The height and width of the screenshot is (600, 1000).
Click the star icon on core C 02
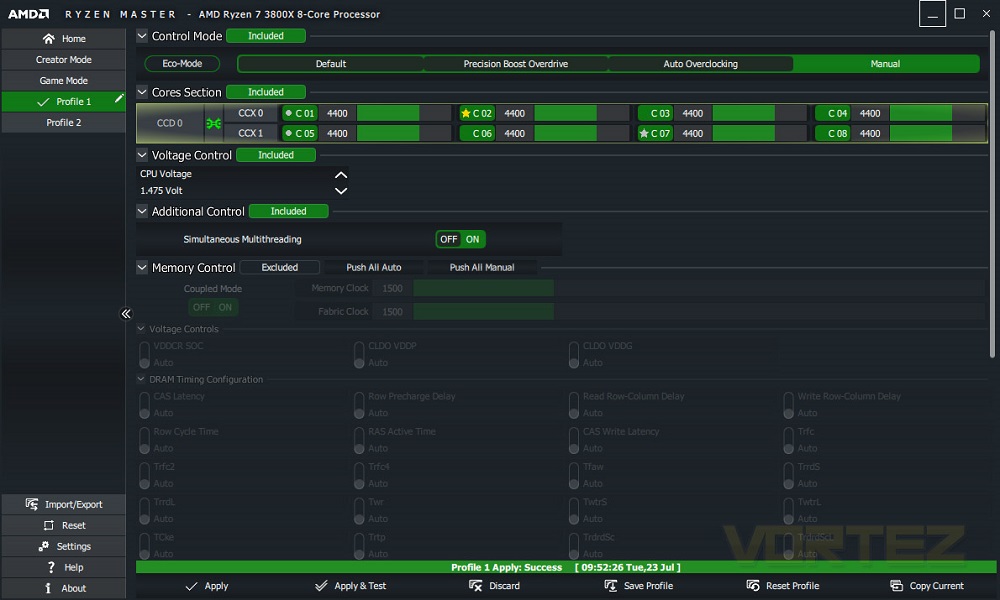coord(466,113)
